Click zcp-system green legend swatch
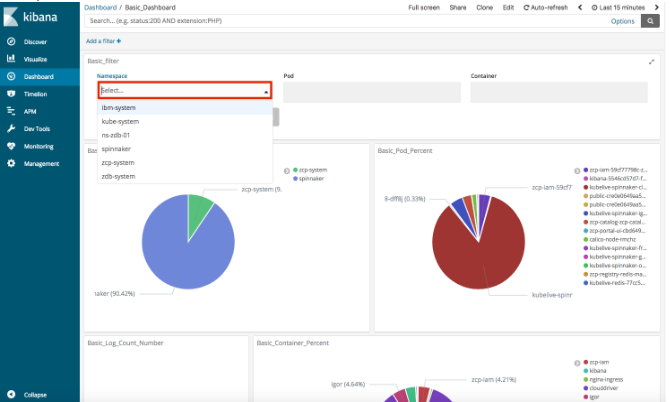The height and width of the screenshot is (402, 671). [x=295, y=170]
